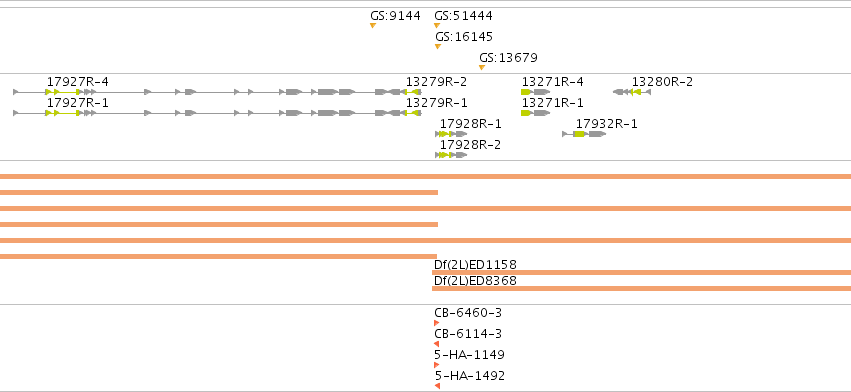Click the GS:51444 insertion triangle marker
Screen dimensions: 851x392
coord(437,26)
